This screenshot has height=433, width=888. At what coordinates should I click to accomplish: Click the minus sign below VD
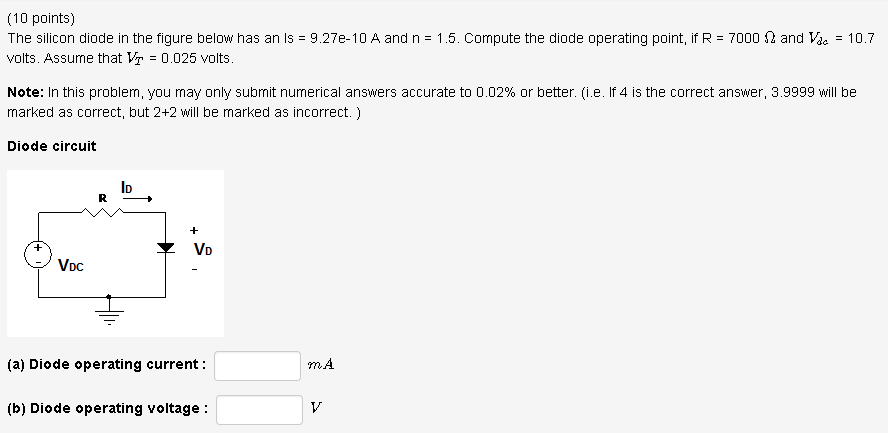[195, 268]
